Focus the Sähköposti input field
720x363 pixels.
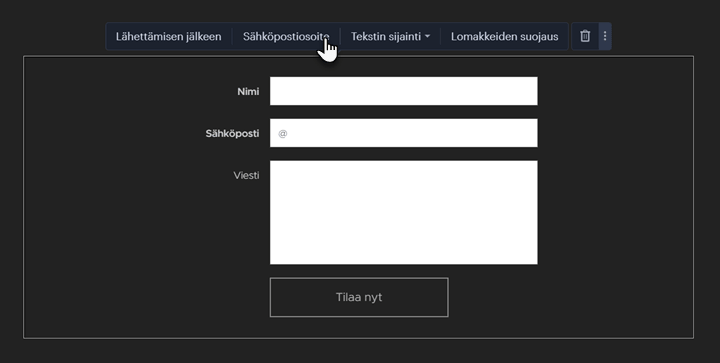(x=404, y=133)
